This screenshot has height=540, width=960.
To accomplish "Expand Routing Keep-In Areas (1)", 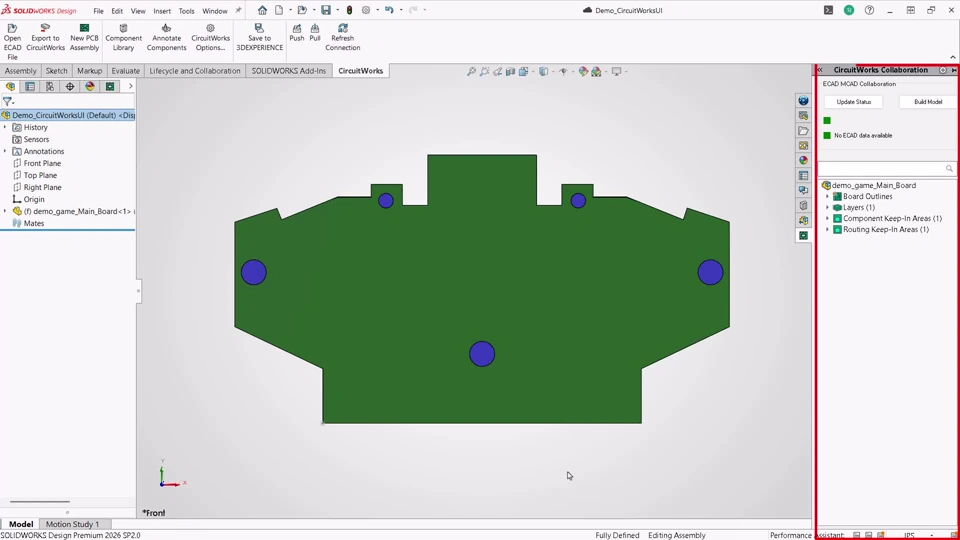I will click(x=828, y=230).
